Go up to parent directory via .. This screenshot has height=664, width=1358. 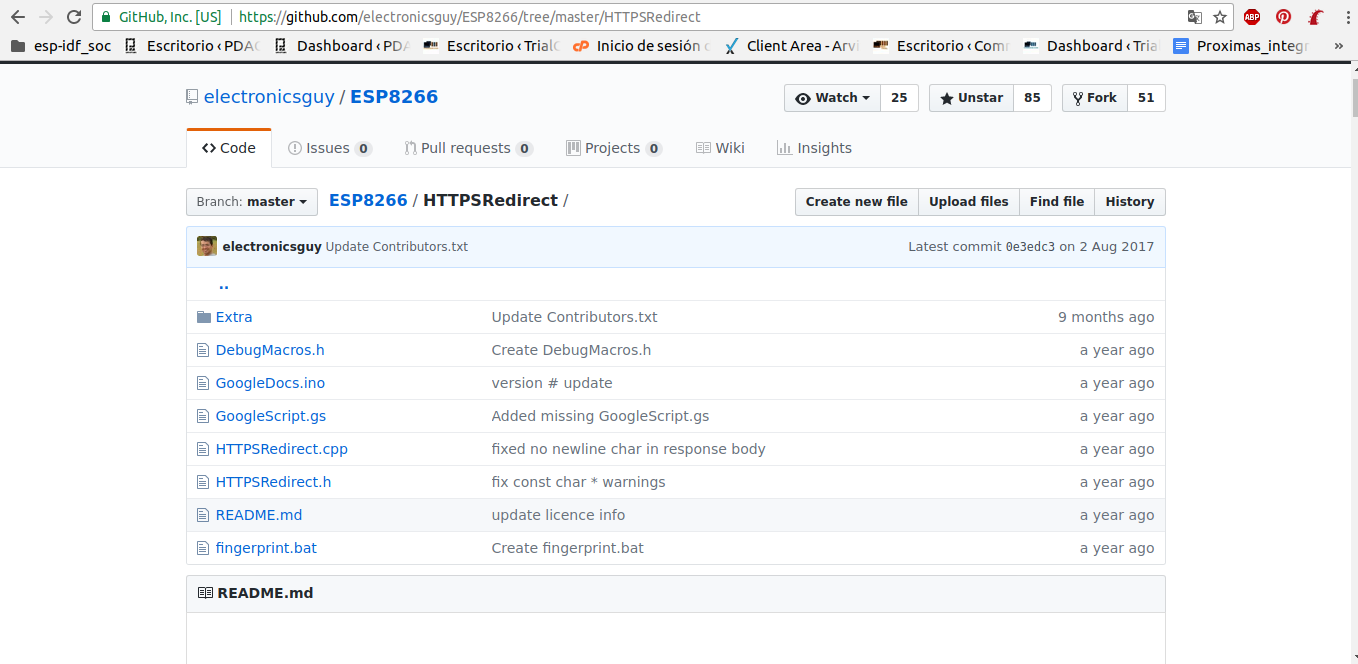[223, 284]
